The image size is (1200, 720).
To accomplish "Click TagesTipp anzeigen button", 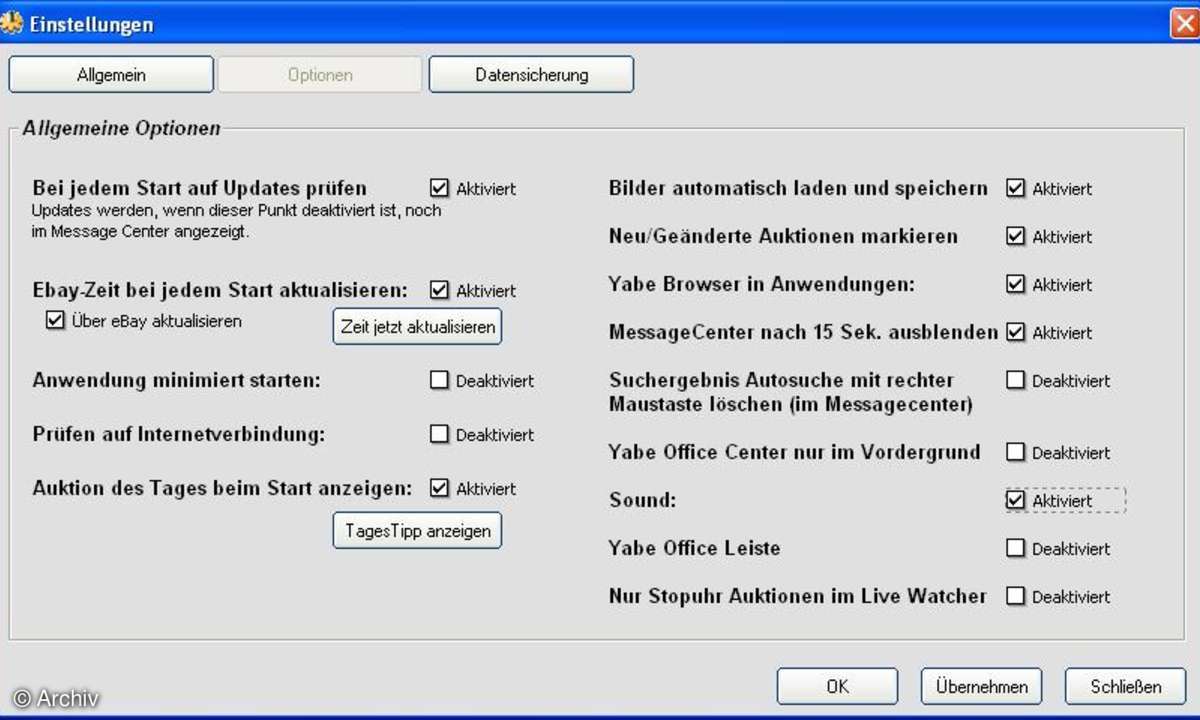I will point(417,531).
